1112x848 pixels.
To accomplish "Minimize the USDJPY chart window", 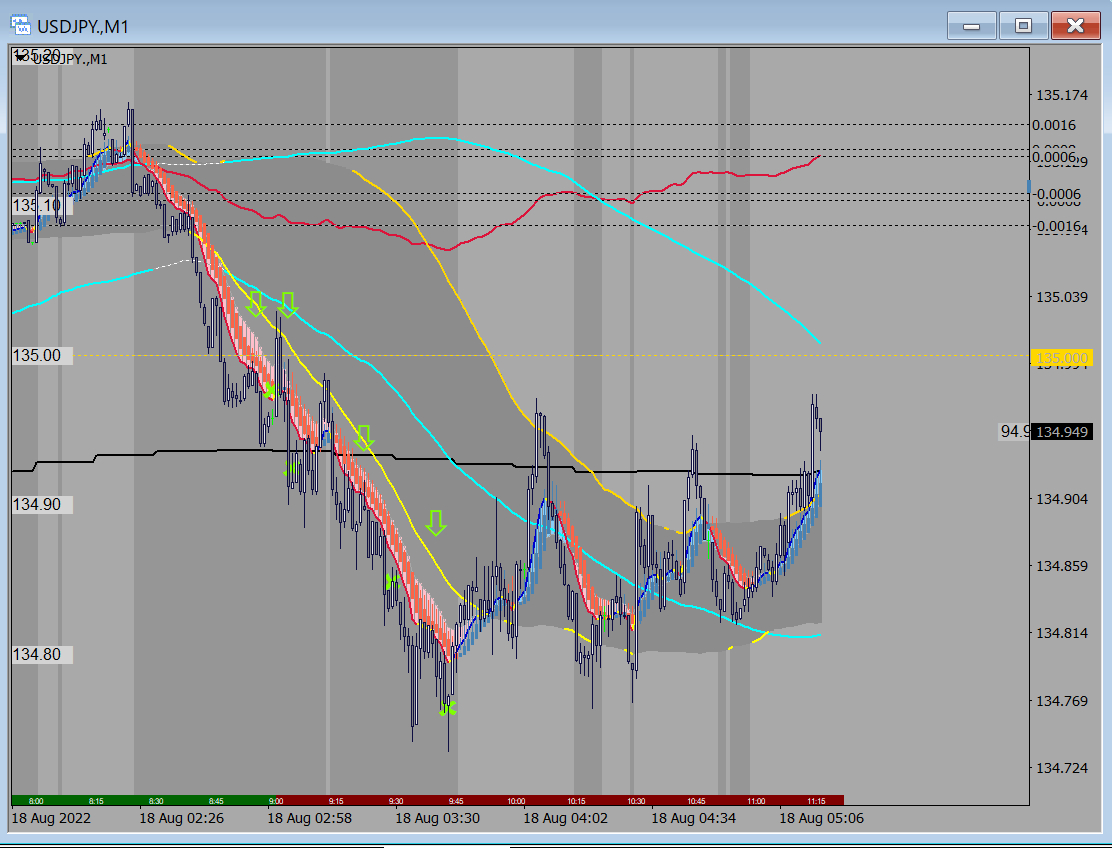I will (971, 26).
